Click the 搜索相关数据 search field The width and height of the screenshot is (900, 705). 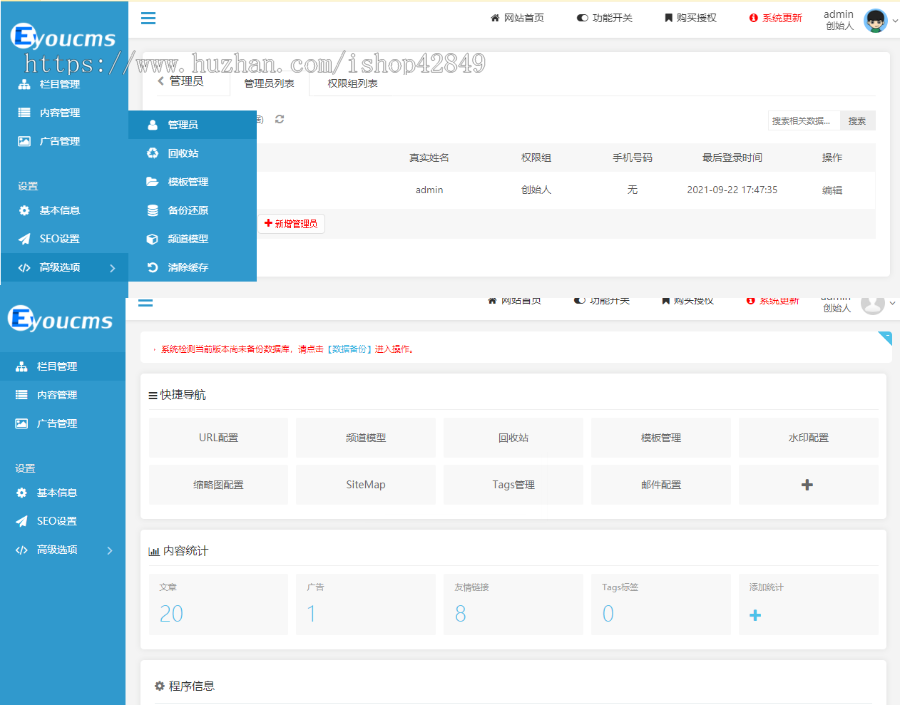804,121
